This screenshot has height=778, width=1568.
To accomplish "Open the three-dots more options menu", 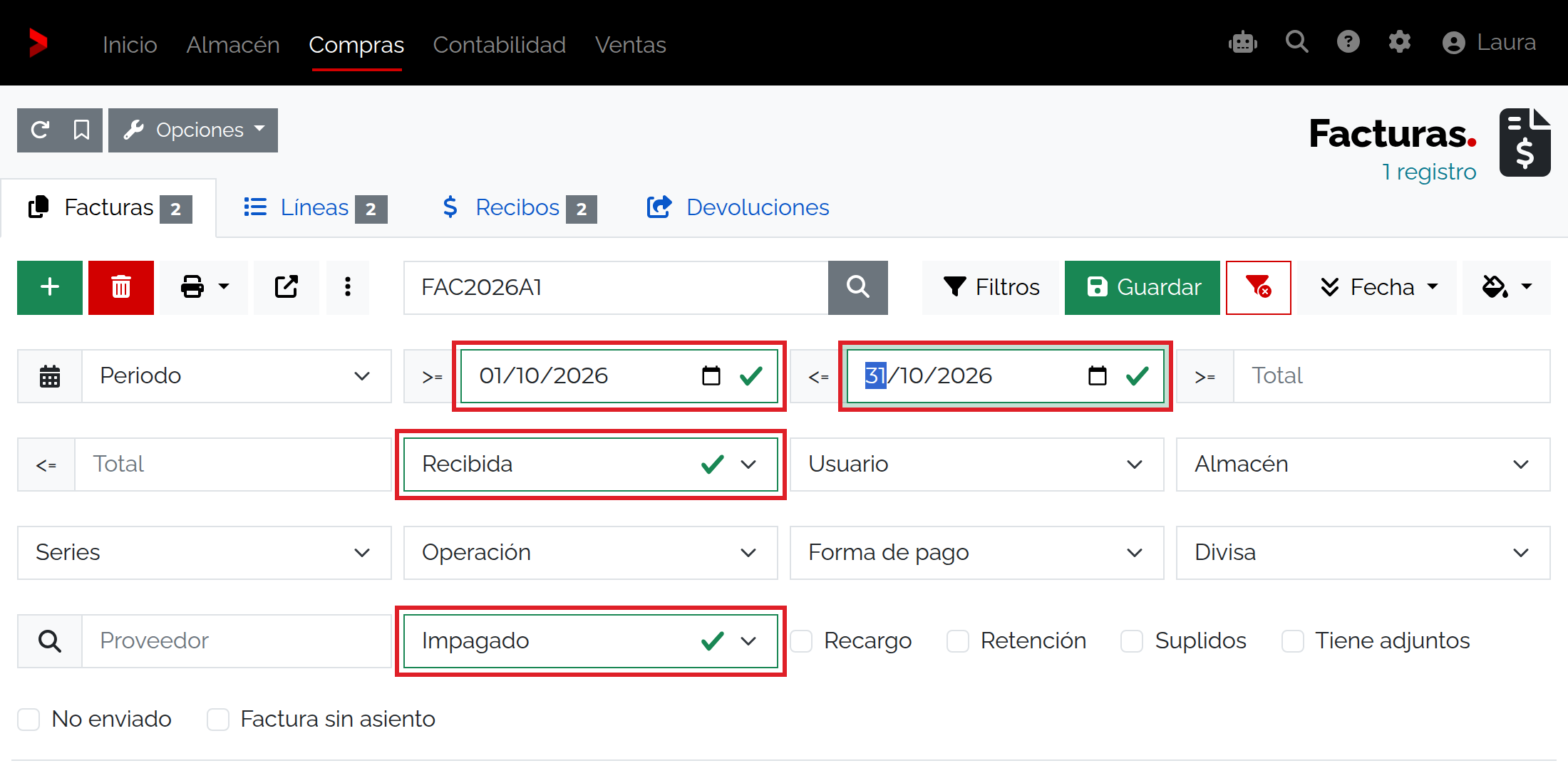I will 348,288.
